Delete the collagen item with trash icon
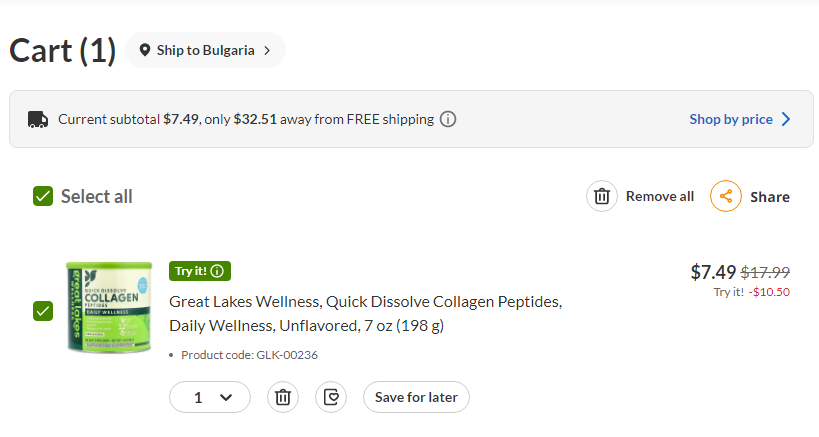This screenshot has width=819, height=437. [283, 397]
